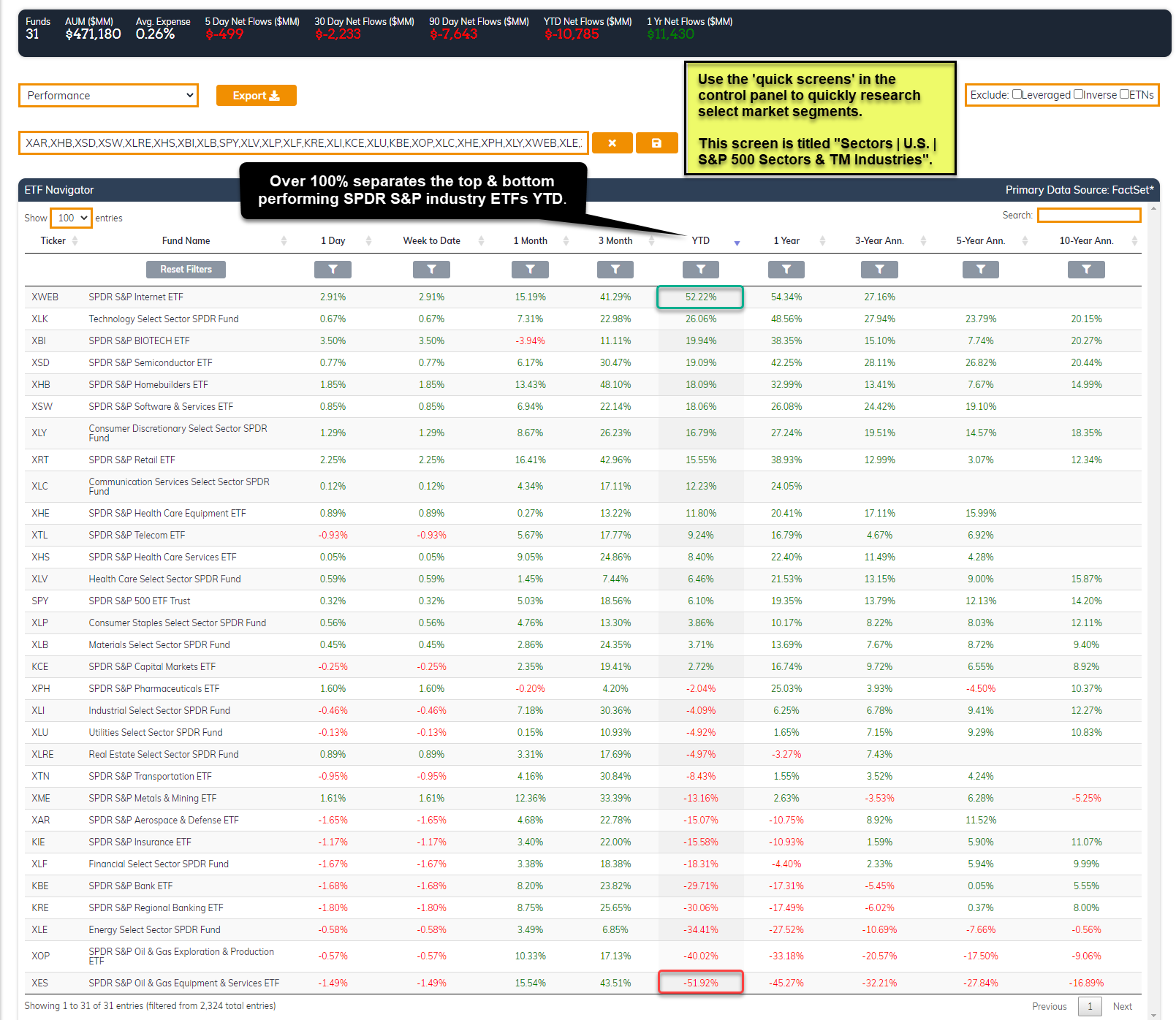Export the table data
This screenshot has width=1176, height=1020.
click(x=256, y=96)
